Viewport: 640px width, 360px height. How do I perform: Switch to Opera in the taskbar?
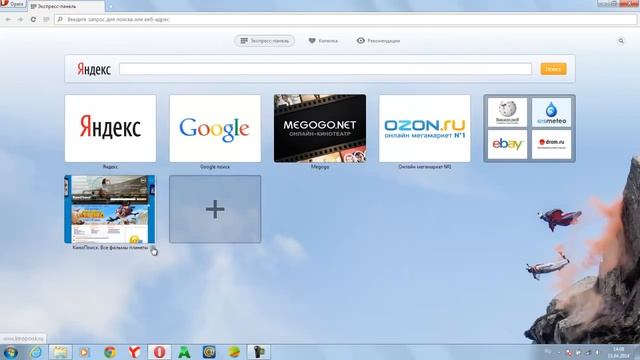click(159, 352)
